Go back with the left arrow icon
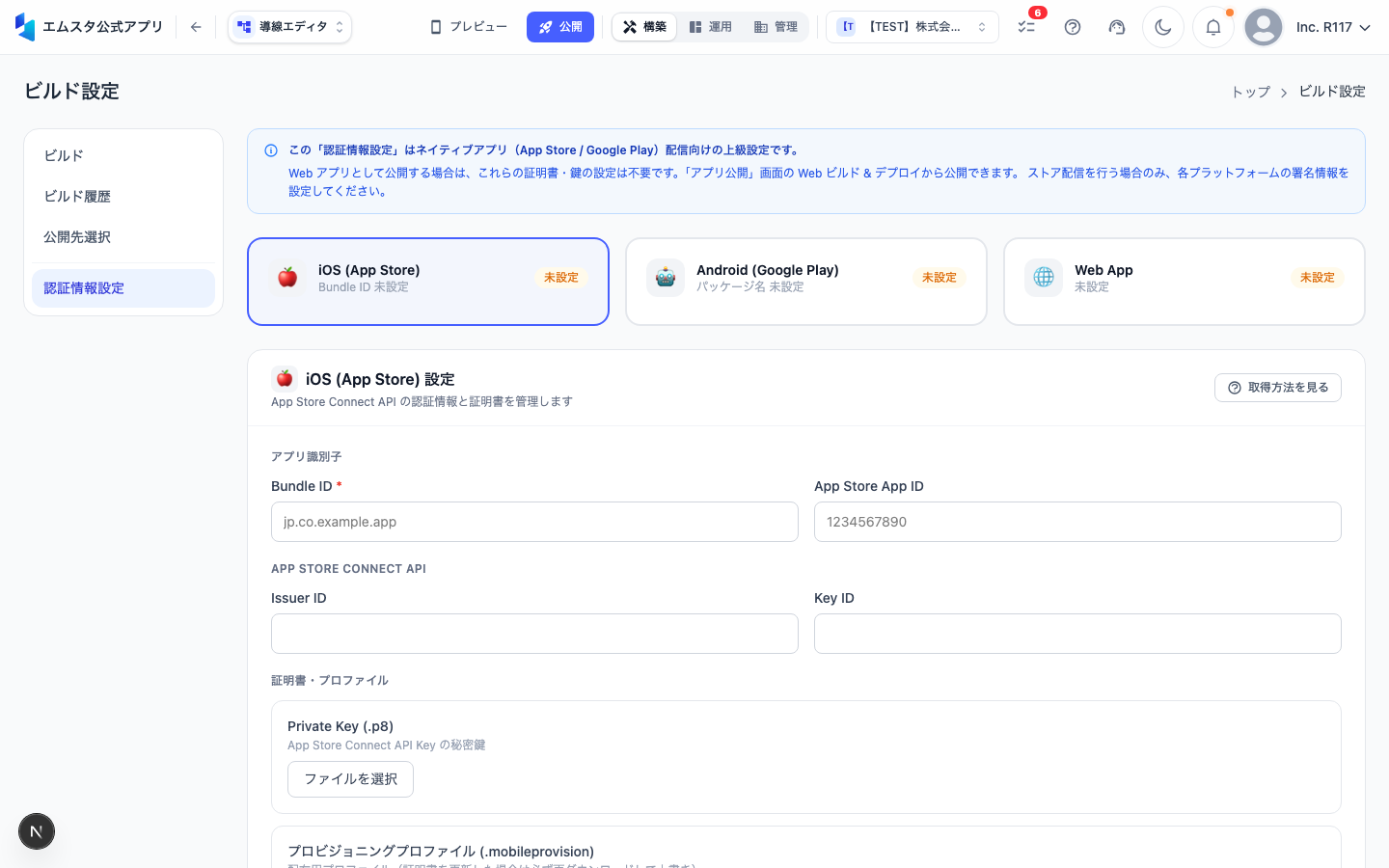Screen dimensions: 1389x868 pyautogui.click(x=196, y=27)
